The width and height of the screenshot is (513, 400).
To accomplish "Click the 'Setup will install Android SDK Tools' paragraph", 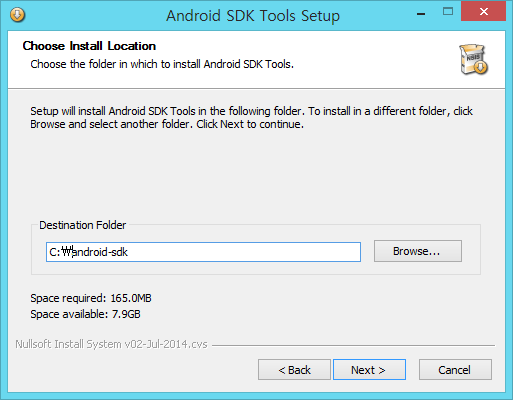I will coord(251,117).
